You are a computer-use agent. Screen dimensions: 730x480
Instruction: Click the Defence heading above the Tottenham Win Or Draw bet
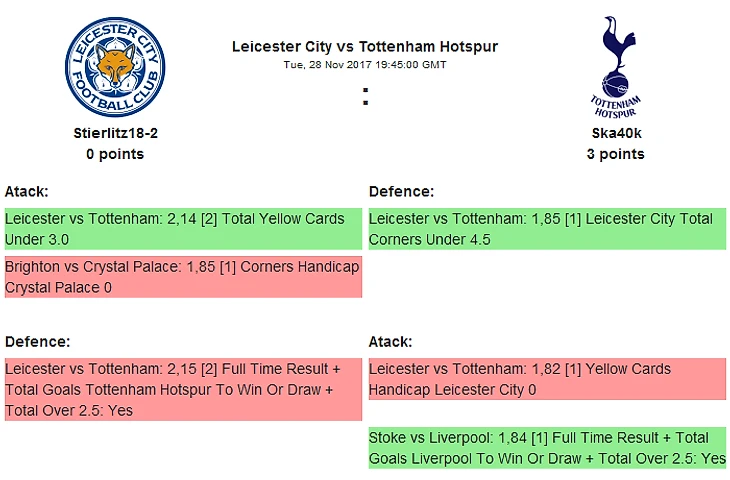point(37,341)
